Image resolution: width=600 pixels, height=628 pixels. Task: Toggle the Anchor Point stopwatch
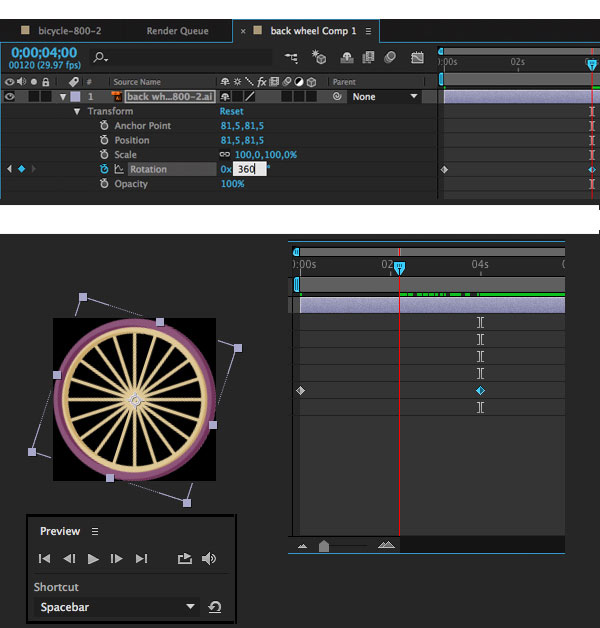[104, 125]
